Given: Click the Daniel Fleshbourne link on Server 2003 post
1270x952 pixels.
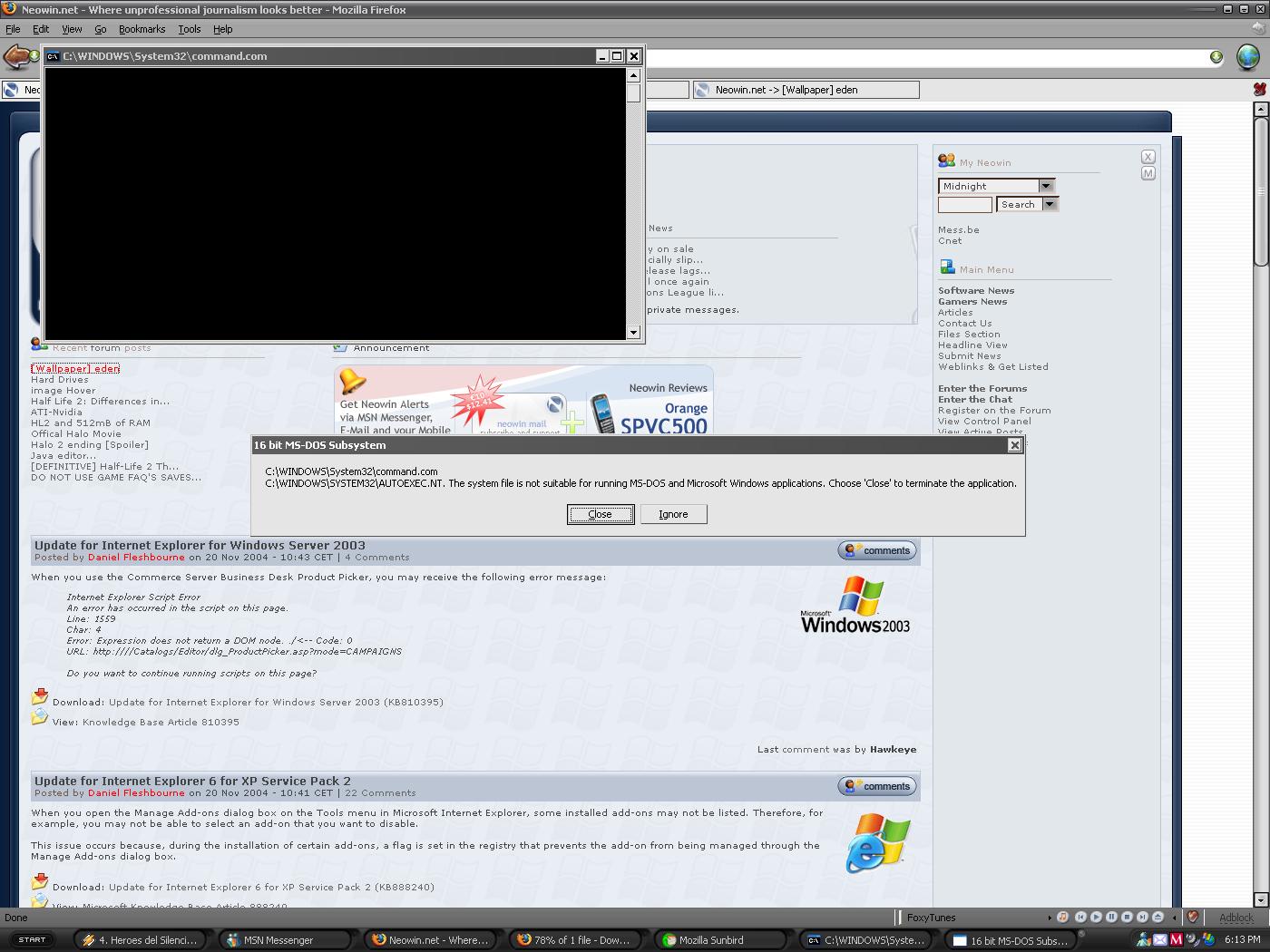Looking at the screenshot, I should coord(136,557).
